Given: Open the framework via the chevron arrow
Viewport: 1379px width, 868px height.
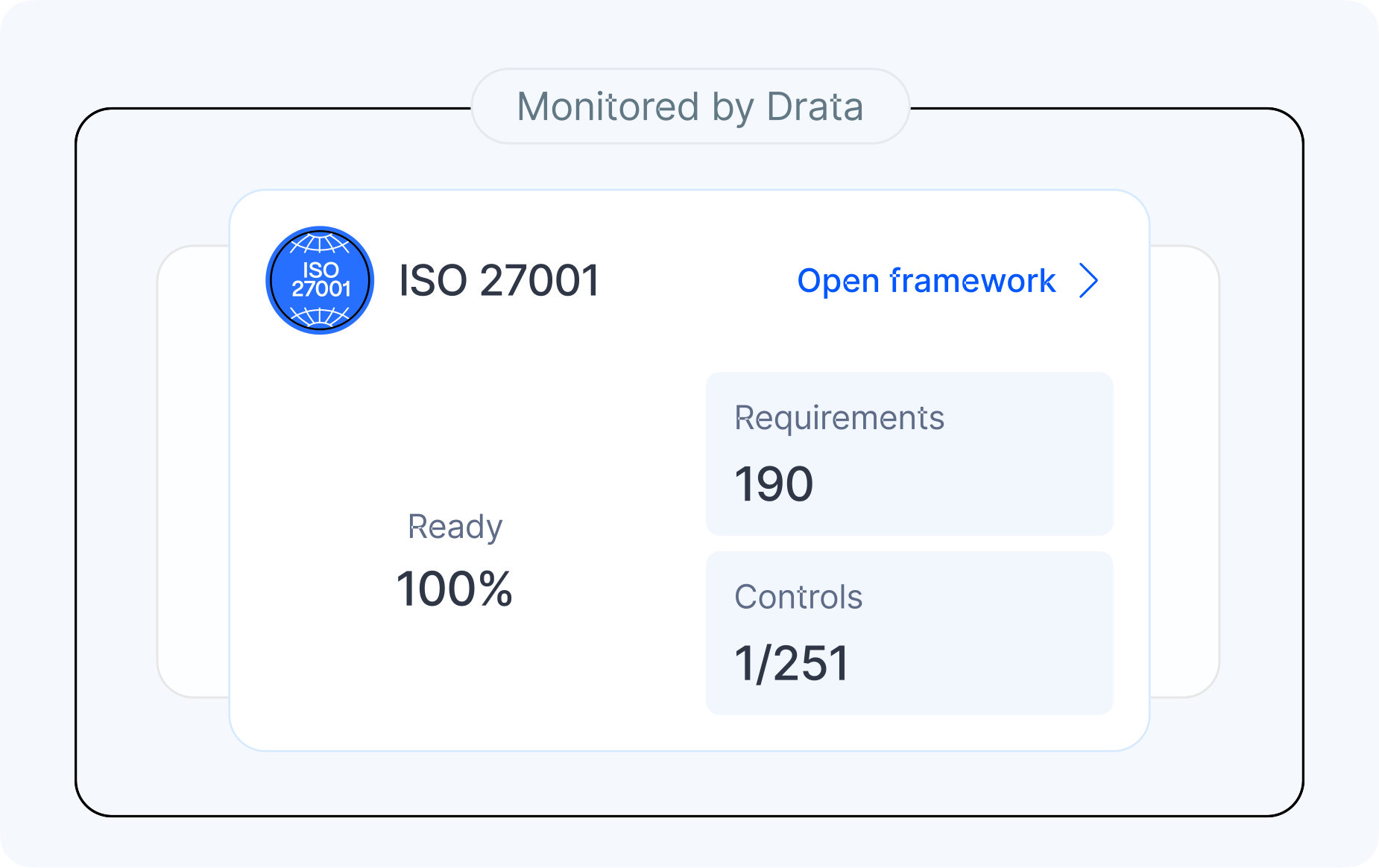Looking at the screenshot, I should [x=1089, y=281].
